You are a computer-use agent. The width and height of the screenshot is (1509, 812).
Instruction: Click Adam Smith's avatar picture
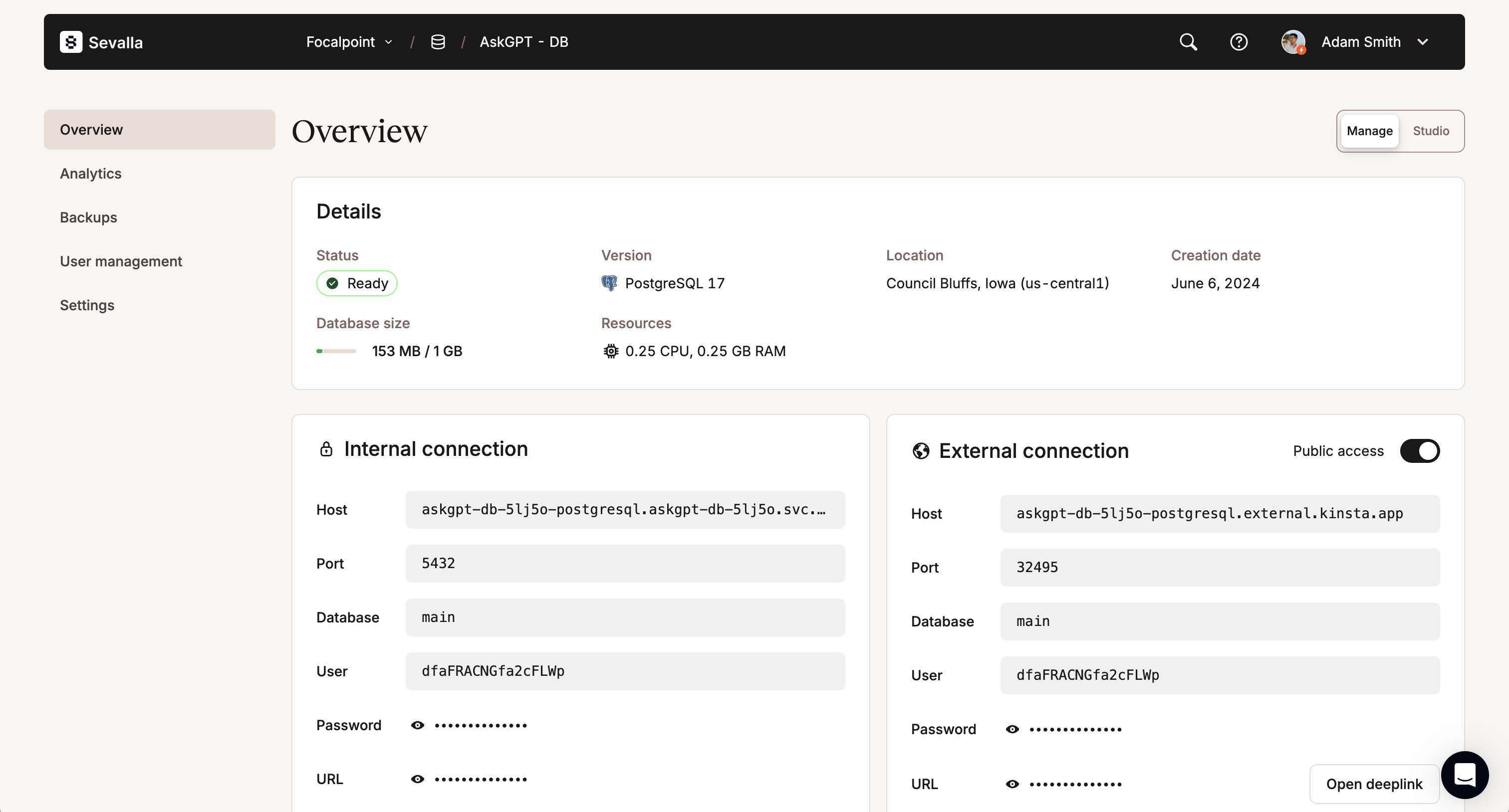point(1293,42)
